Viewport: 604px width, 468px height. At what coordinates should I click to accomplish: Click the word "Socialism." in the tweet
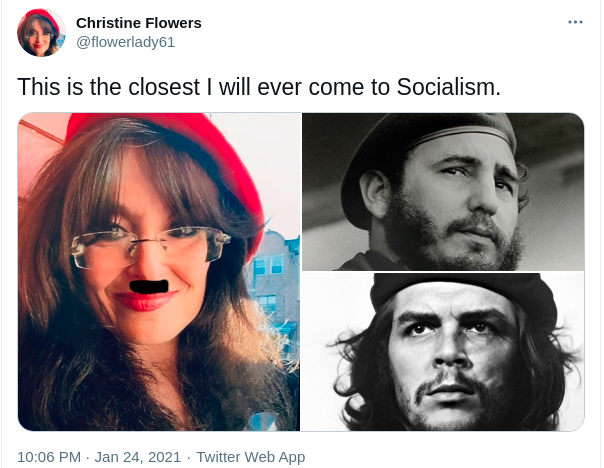click(x=448, y=87)
